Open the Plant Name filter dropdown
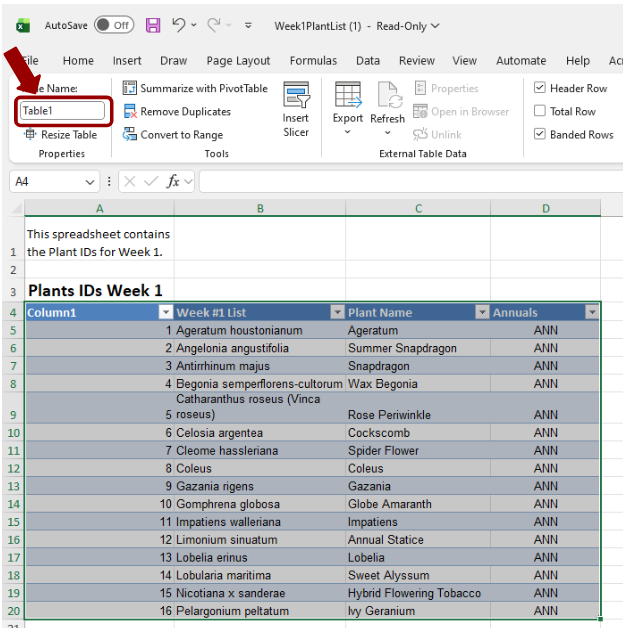This screenshot has height=628, width=623. click(x=482, y=312)
